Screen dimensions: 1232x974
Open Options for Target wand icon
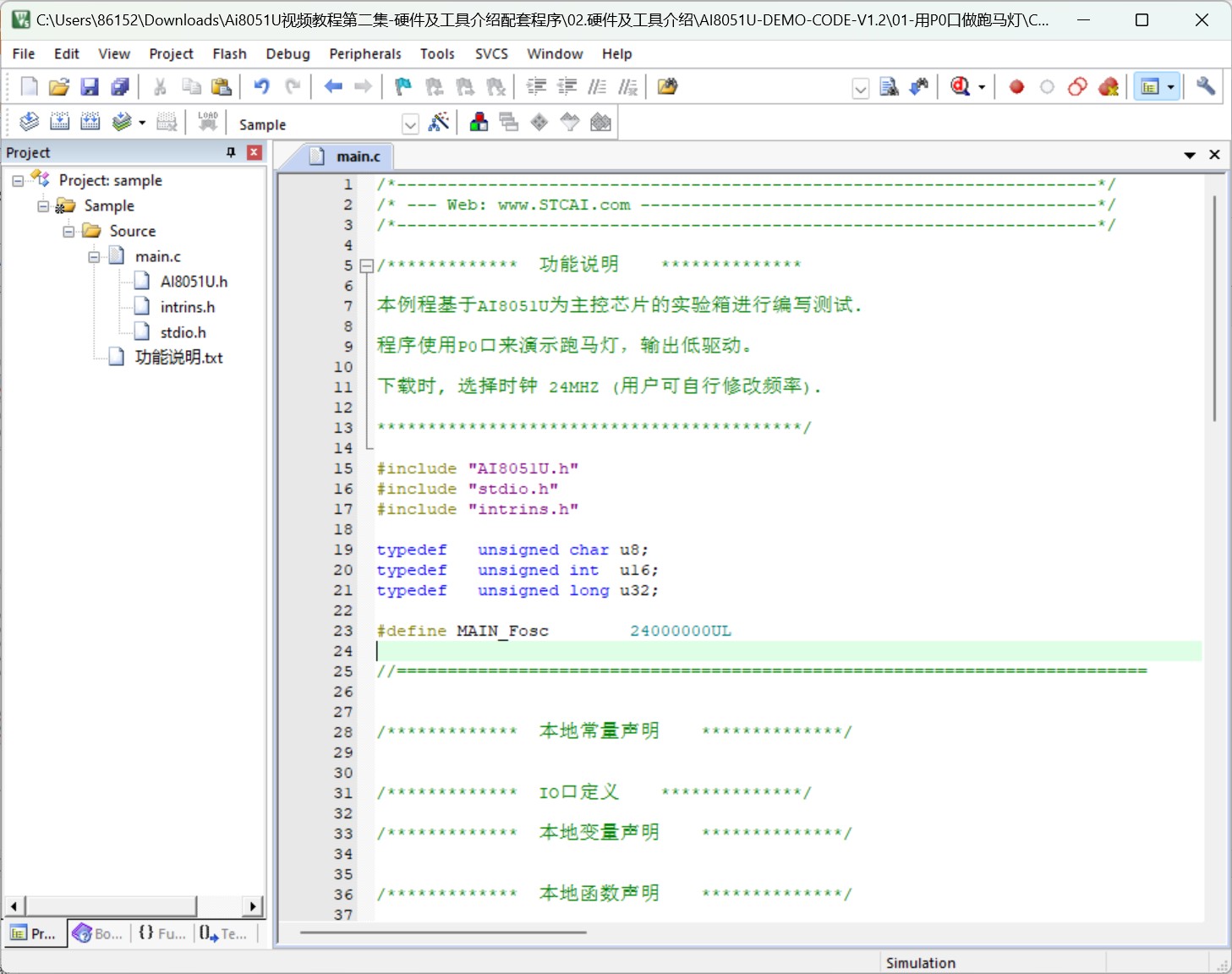[438, 123]
